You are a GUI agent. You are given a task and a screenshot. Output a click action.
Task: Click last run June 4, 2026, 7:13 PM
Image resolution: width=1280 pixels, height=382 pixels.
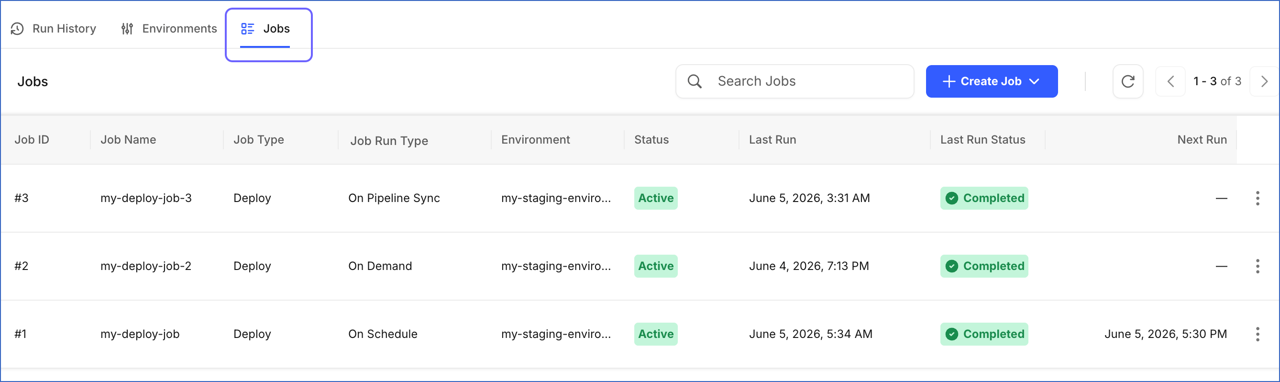809,266
